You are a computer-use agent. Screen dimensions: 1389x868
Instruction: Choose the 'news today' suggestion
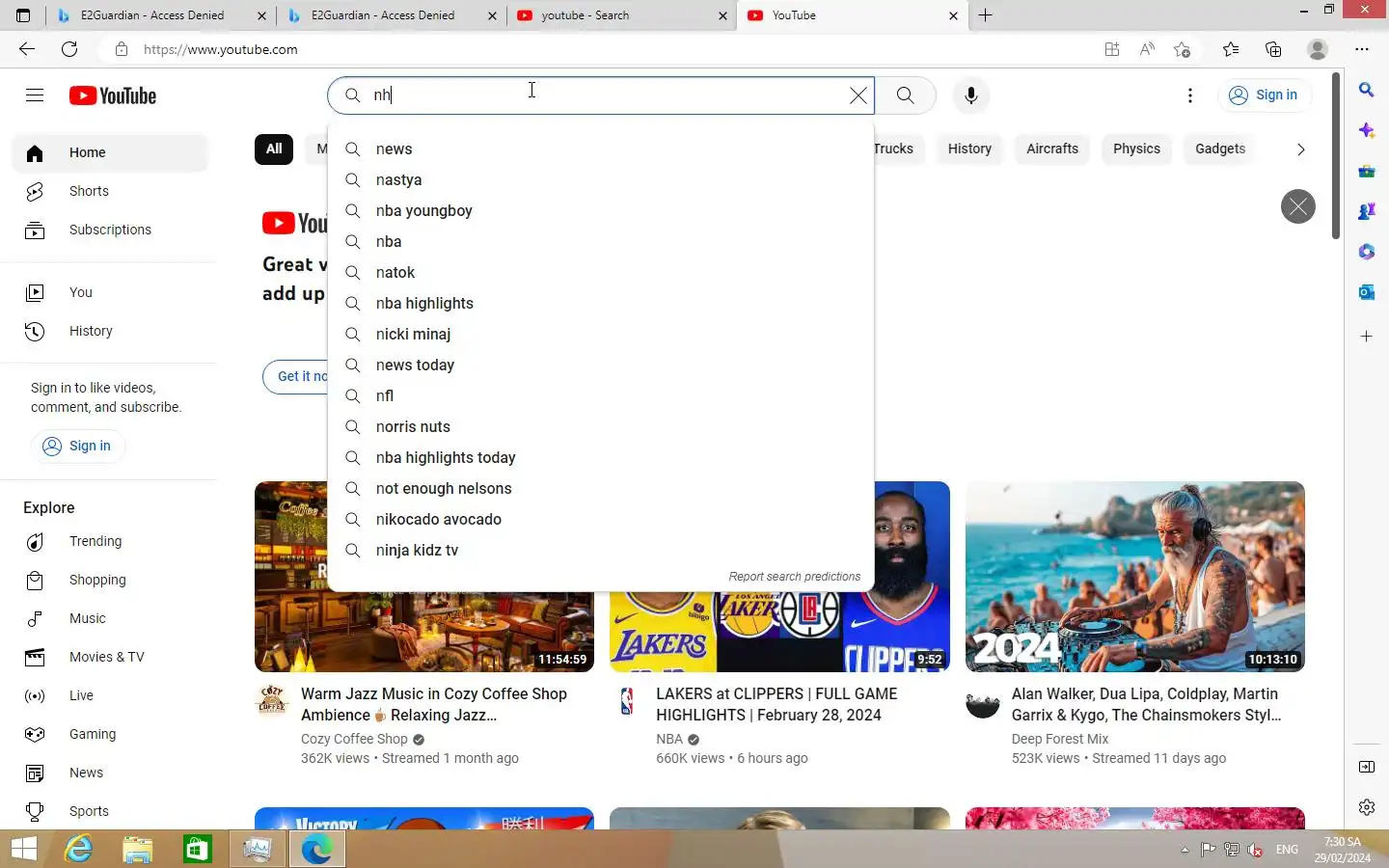point(601,365)
